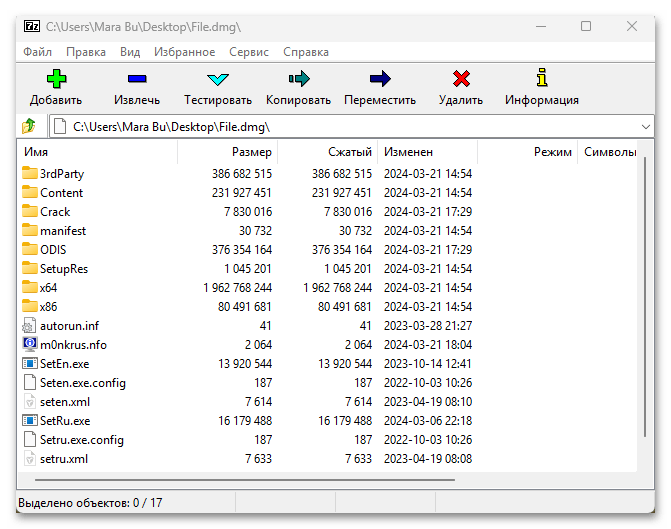
Task: Click the seten.xml file icon
Action: coord(29,401)
